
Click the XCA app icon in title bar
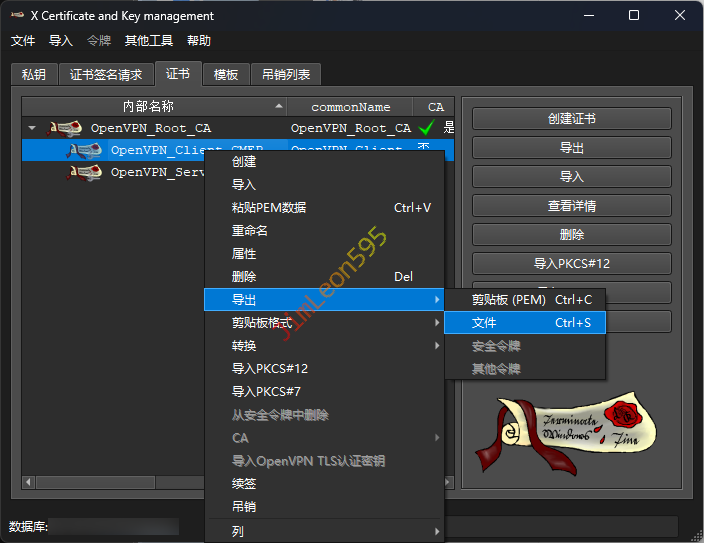pos(17,16)
